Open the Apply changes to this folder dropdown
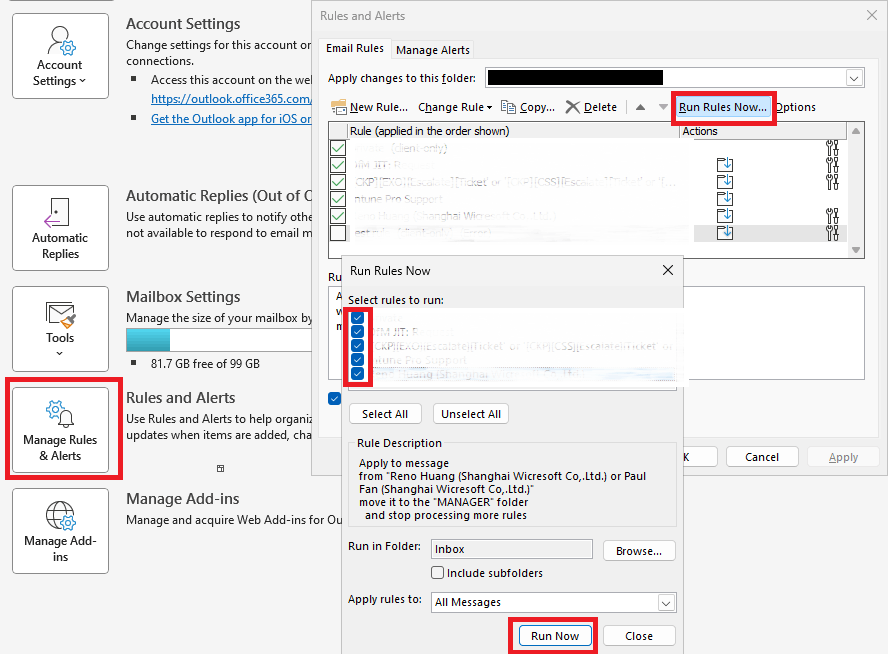This screenshot has height=654, width=888. (x=854, y=77)
